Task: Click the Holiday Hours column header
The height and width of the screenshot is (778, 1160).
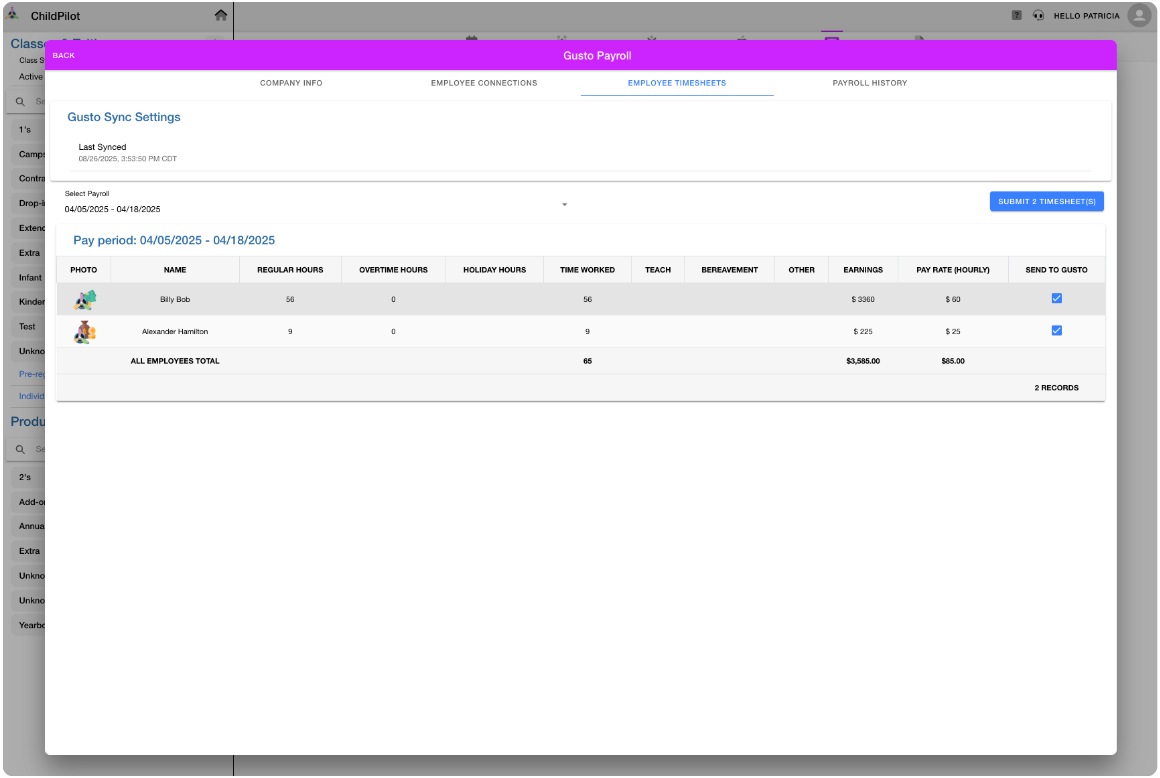Action: point(494,270)
